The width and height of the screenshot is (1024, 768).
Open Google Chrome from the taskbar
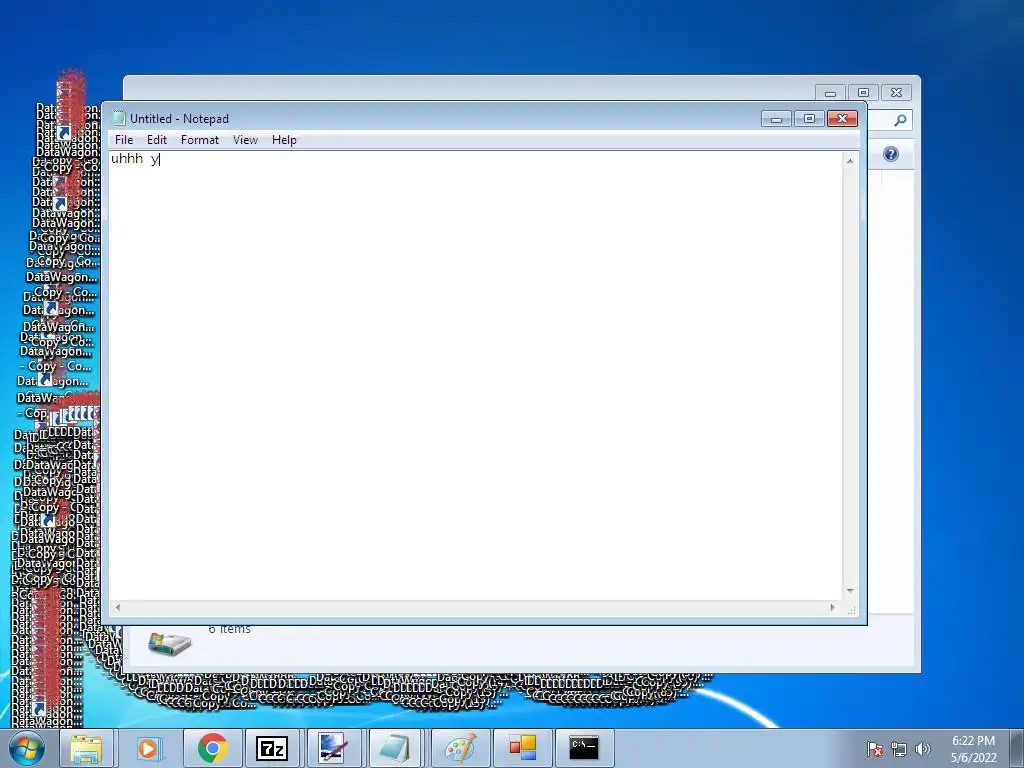click(x=212, y=748)
